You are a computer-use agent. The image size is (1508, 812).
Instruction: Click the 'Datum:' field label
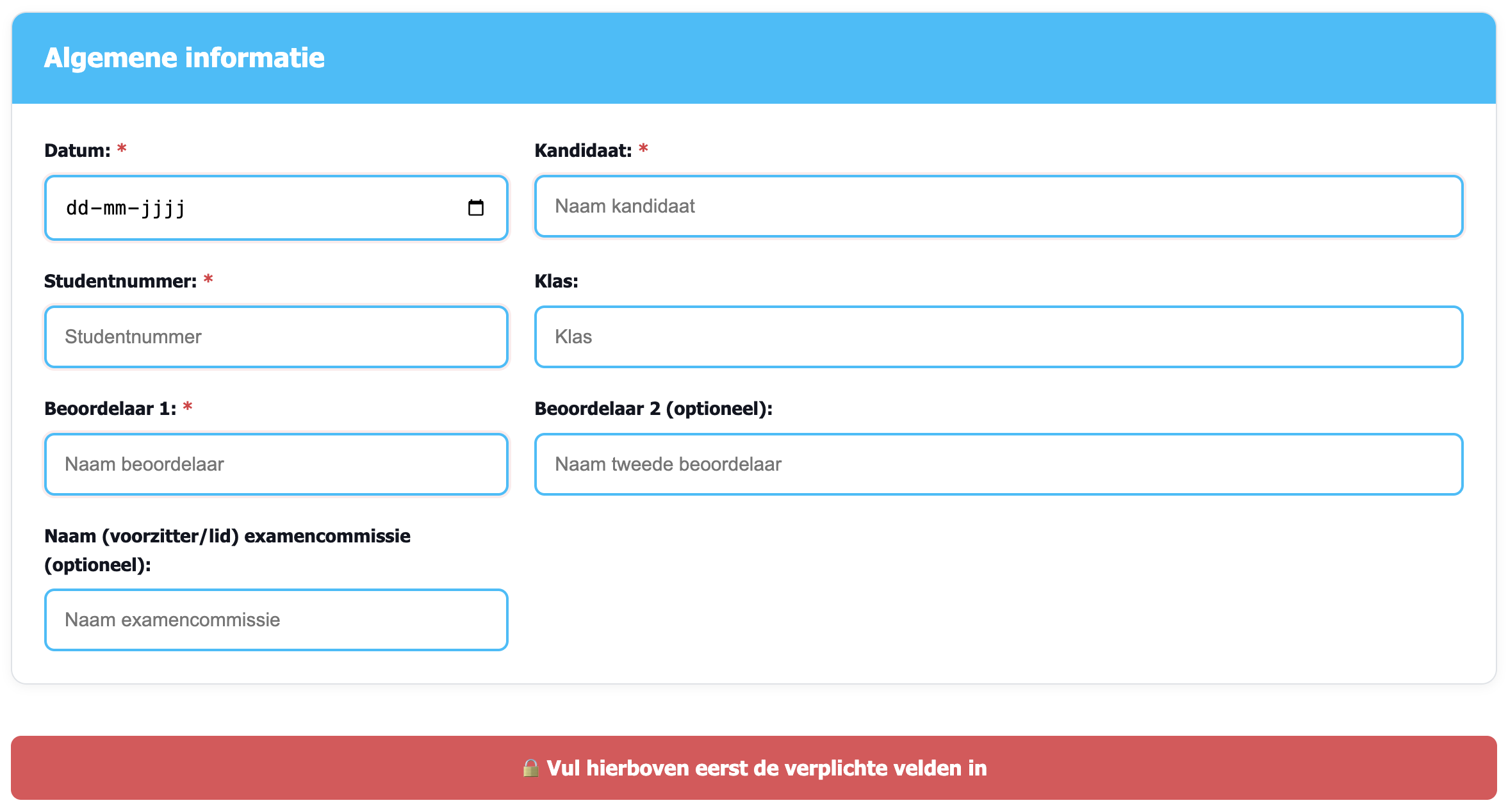78,150
